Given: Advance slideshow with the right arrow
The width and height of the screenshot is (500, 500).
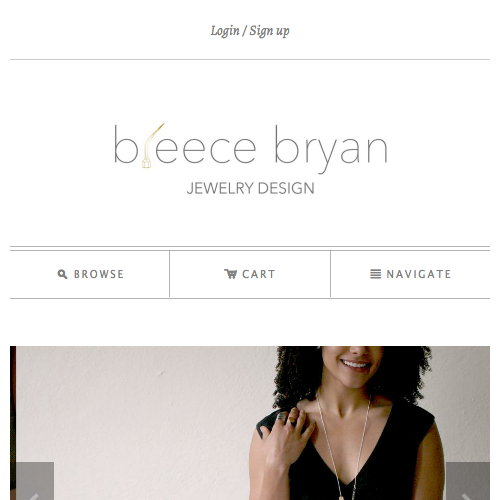Looking at the screenshot, I should (x=468, y=481).
